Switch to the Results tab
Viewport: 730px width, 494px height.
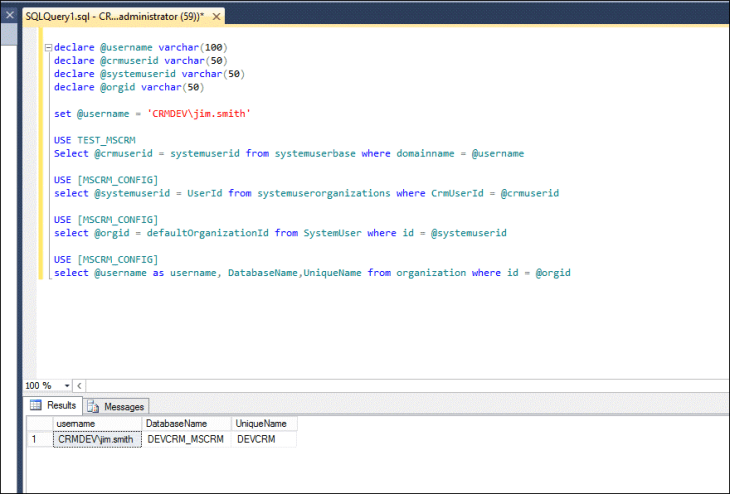[53, 406]
